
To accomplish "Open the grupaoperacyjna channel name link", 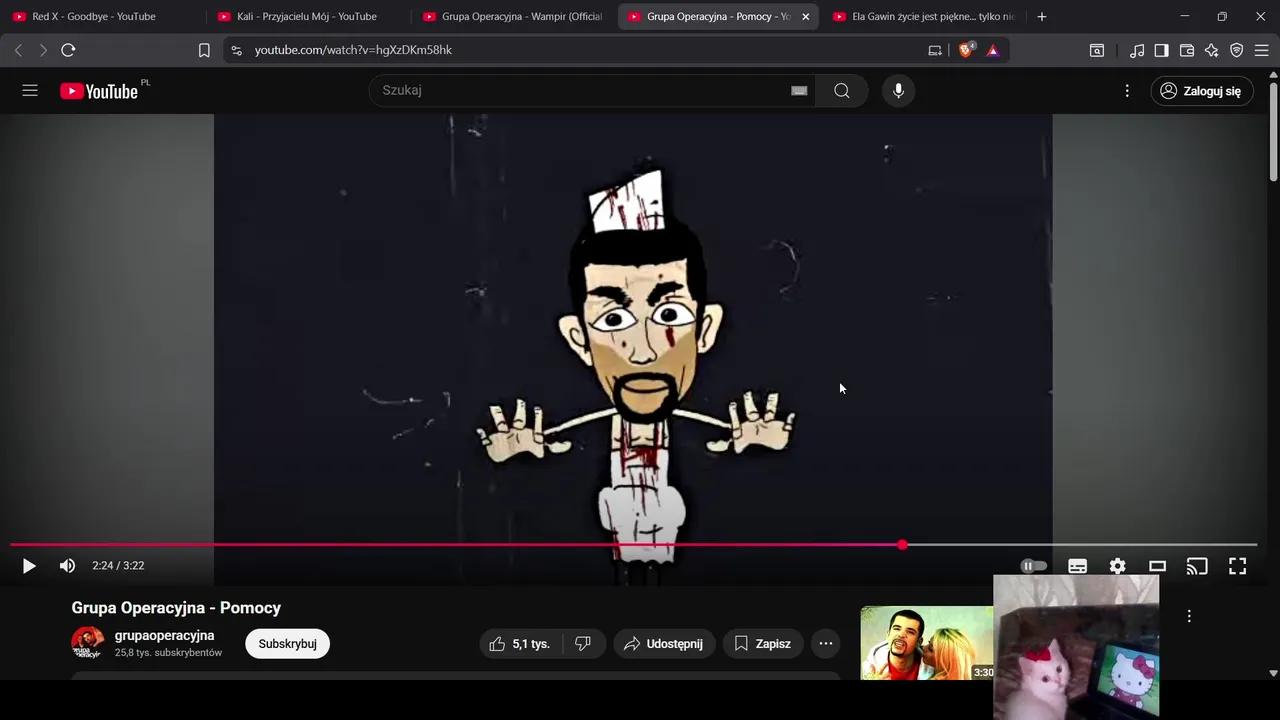I will pyautogui.click(x=164, y=636).
